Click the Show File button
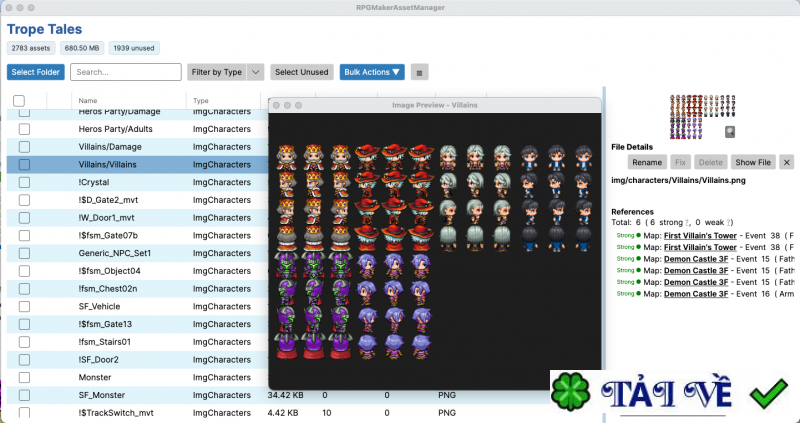The height and width of the screenshot is (423, 800). click(753, 162)
